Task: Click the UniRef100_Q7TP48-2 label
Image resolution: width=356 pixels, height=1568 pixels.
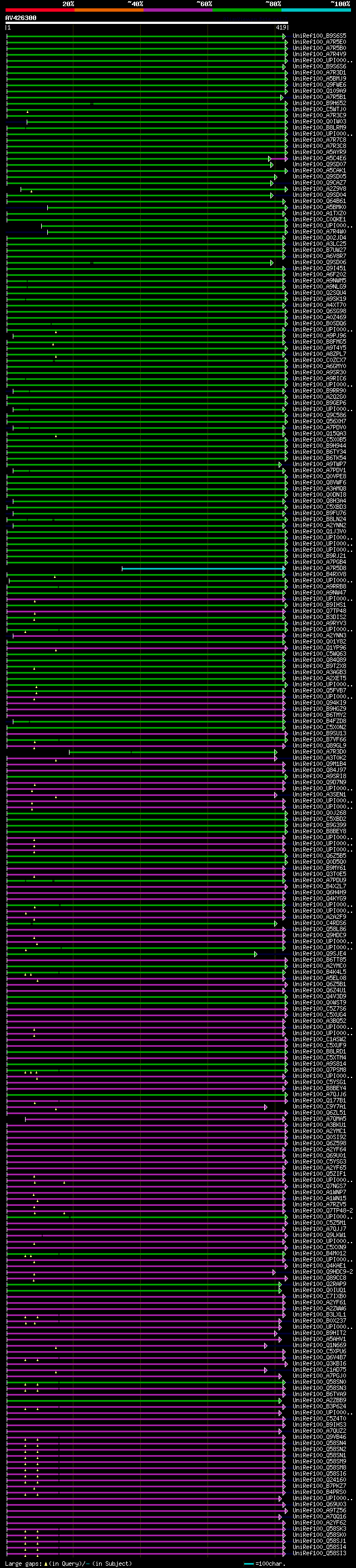Action: [x=323, y=1211]
